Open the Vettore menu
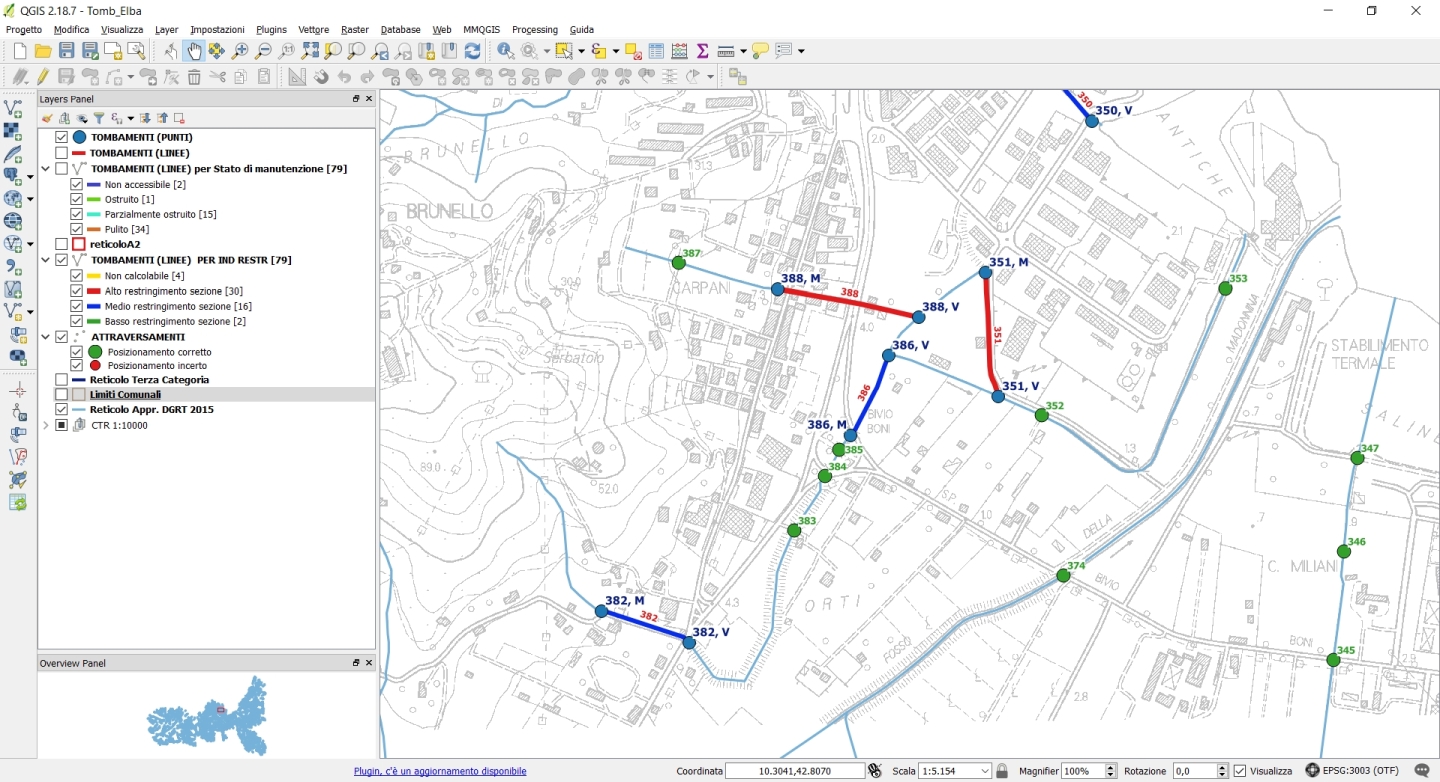 pyautogui.click(x=313, y=30)
